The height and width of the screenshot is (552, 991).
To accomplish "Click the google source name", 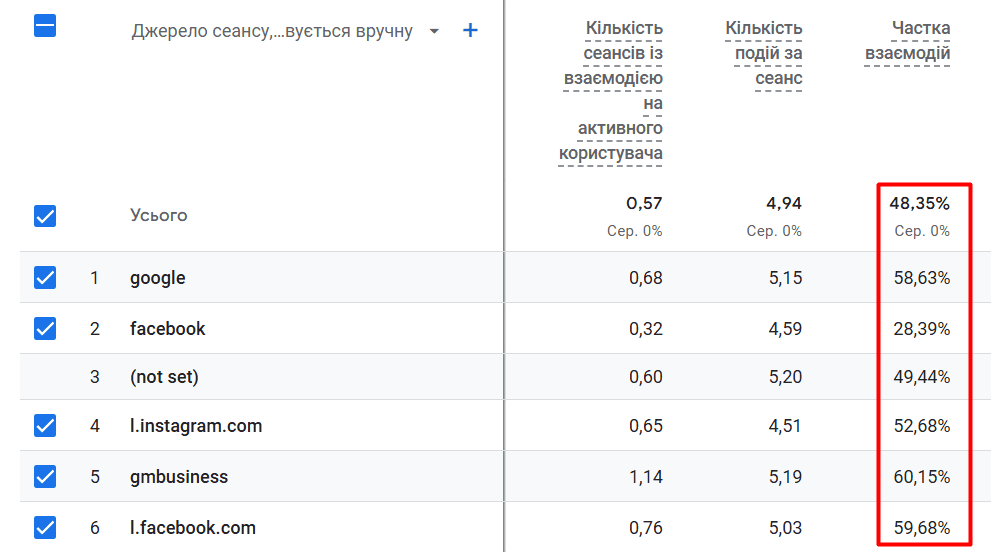I will pyautogui.click(x=157, y=278).
